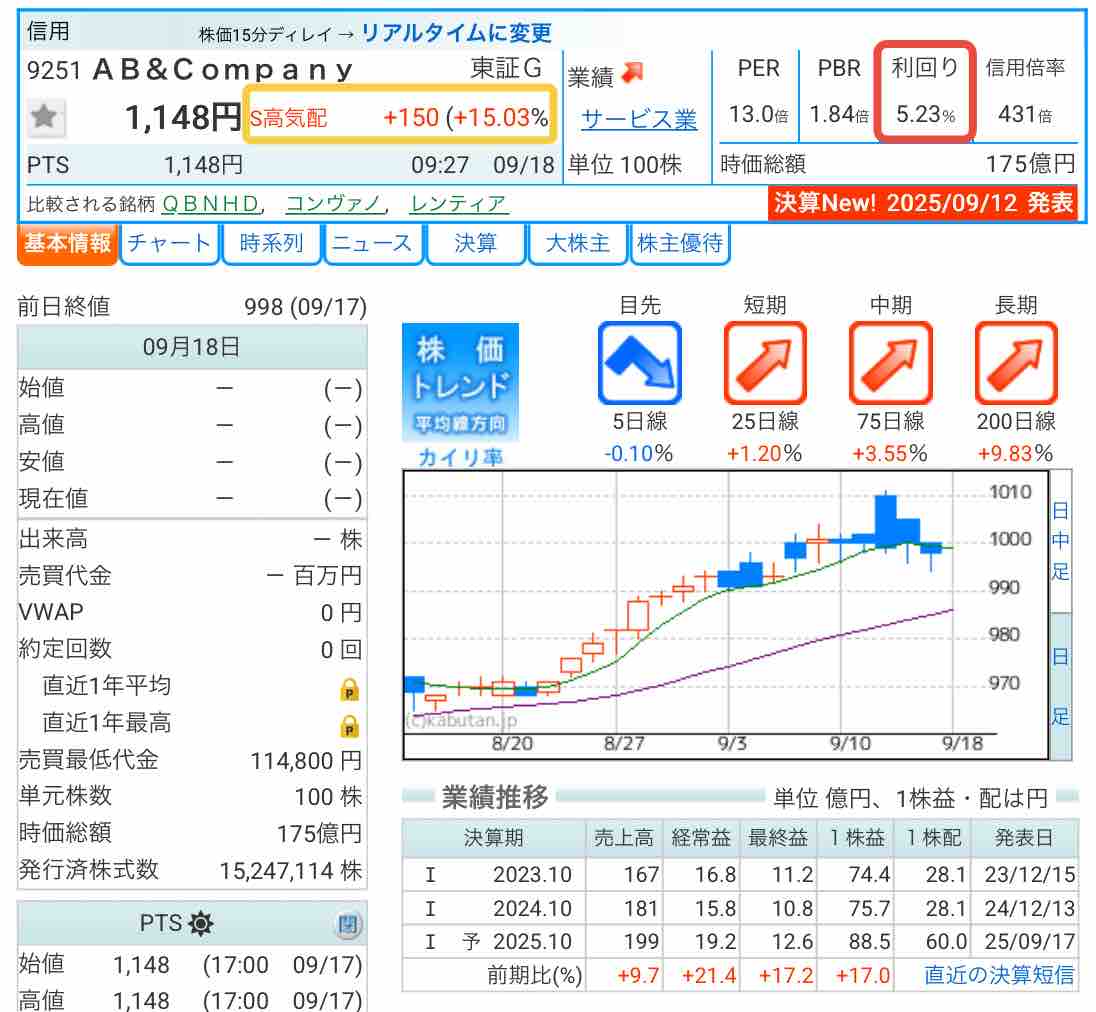Screen dimensions: 1096x1012
Task: Click the 東証G market label
Action: coord(506,68)
